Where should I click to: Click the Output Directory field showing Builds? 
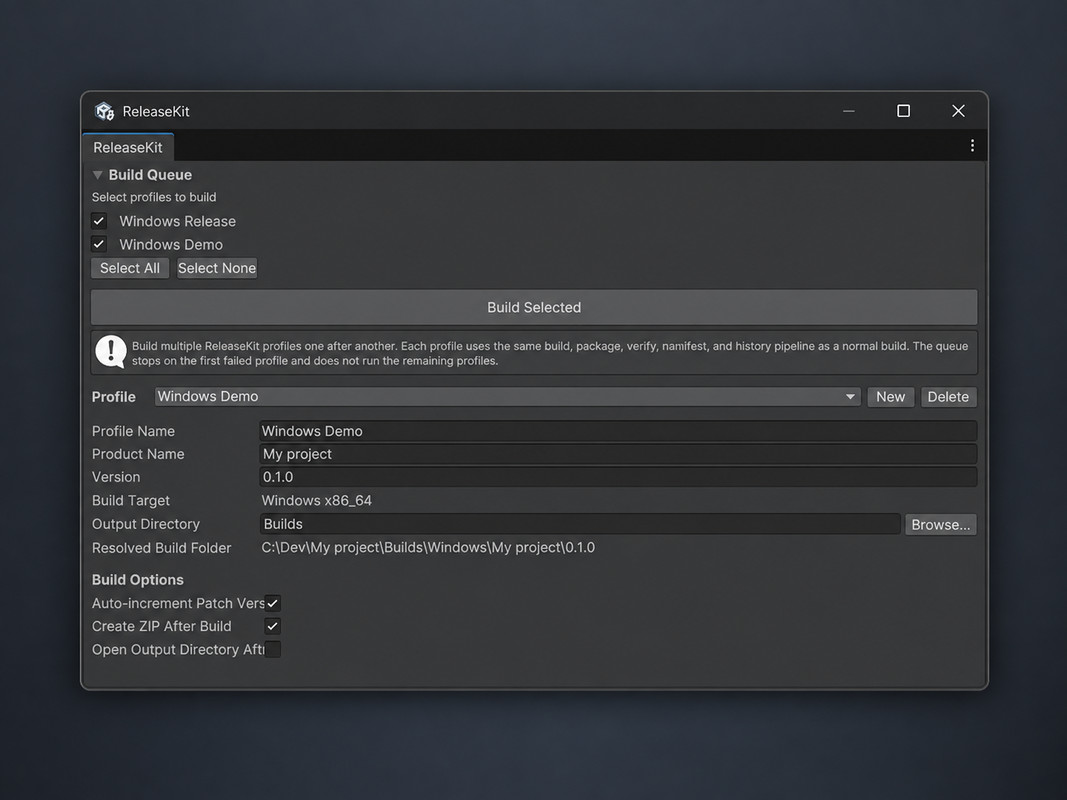[x=580, y=524]
